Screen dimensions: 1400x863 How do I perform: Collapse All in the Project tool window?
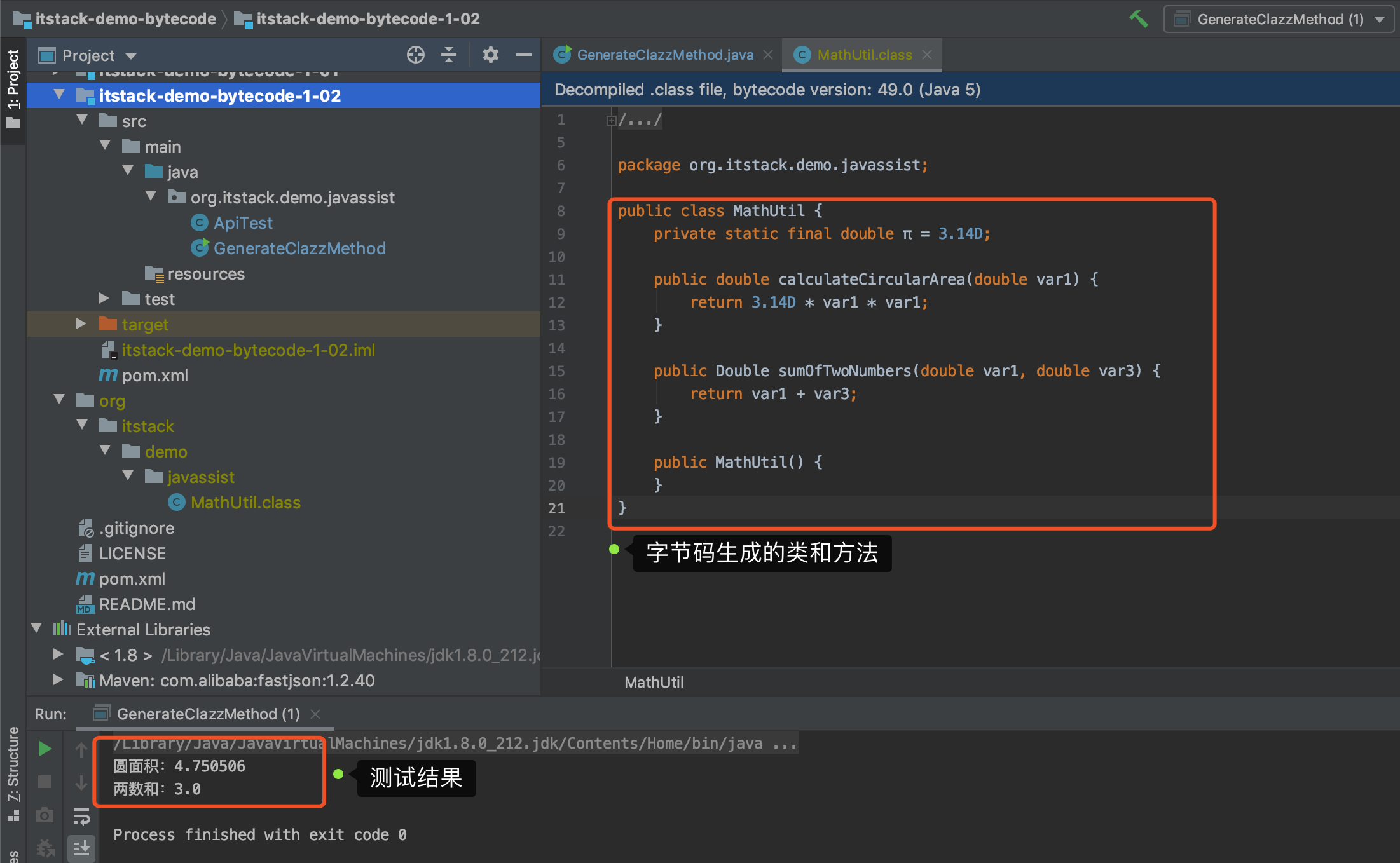pyautogui.click(x=449, y=55)
